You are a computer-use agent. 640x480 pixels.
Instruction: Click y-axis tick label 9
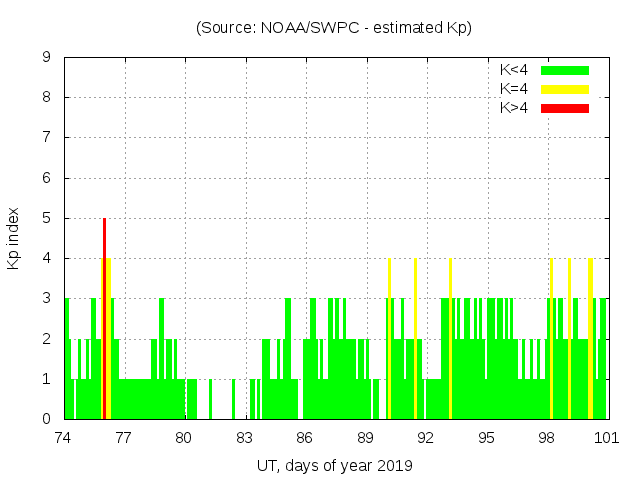pos(47,58)
